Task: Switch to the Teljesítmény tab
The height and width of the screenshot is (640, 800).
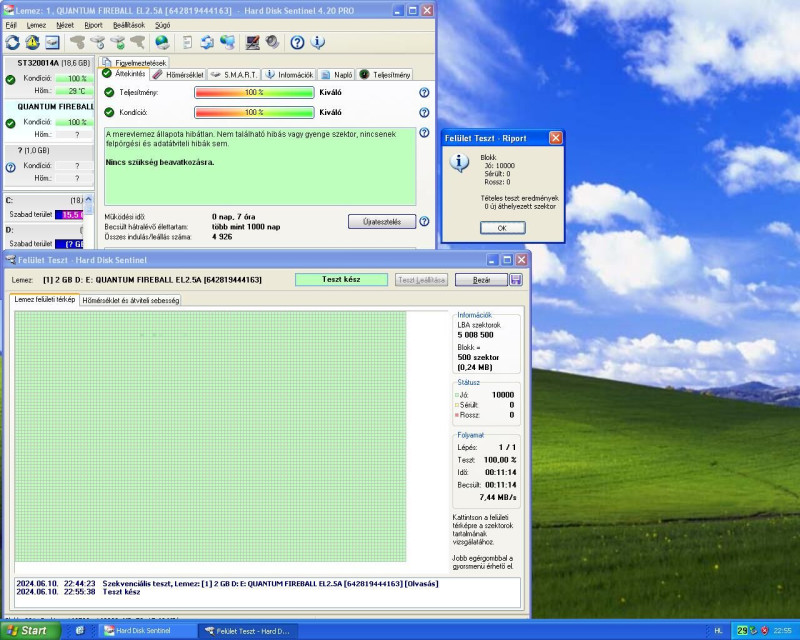Action: click(385, 75)
